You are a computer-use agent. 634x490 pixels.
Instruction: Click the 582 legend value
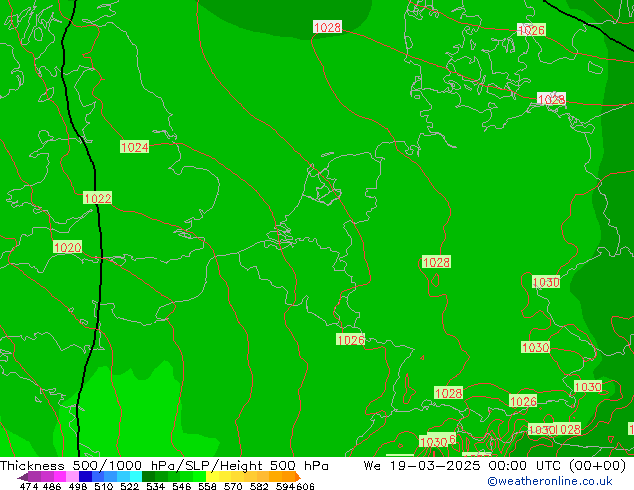coord(259,486)
